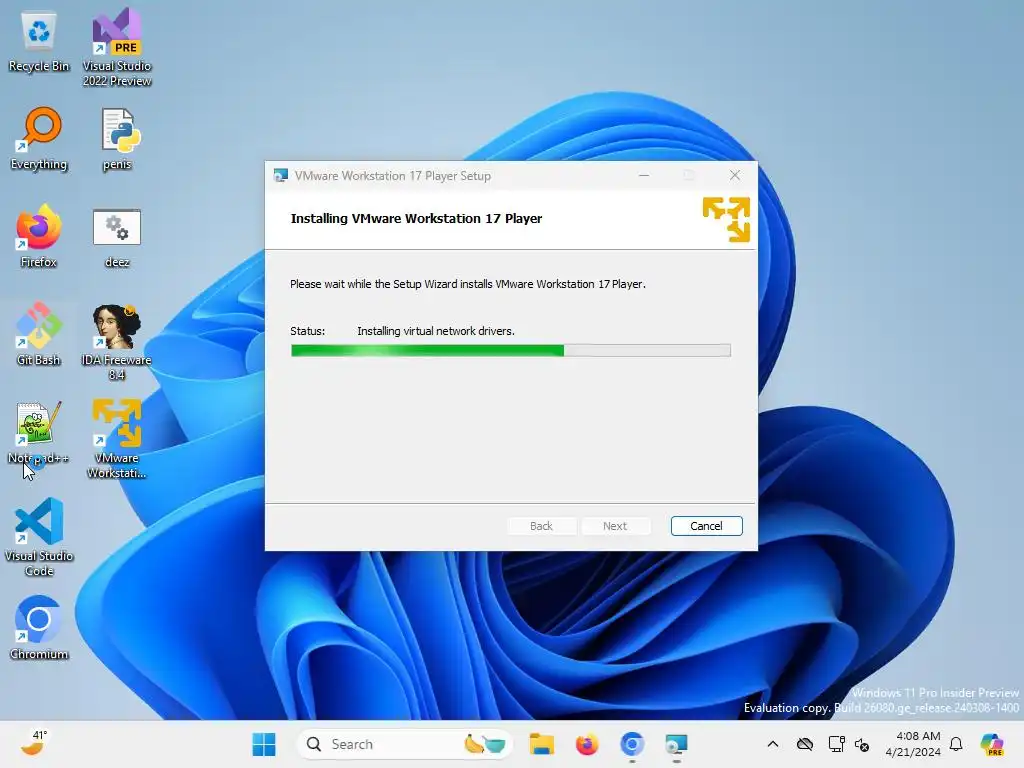This screenshot has width=1024, height=768.
Task: Select the IDA Freeware 8.4 shortcut
Action: pyautogui.click(x=117, y=342)
